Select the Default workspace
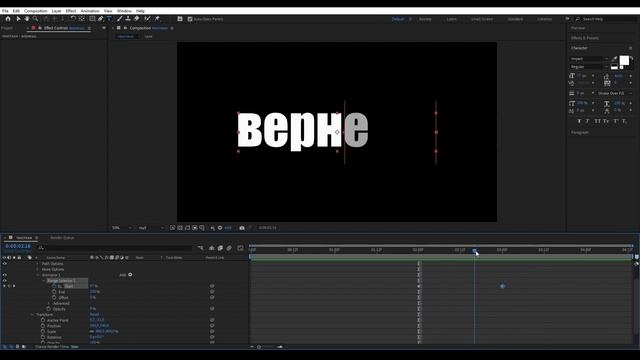Screen dimensions: 640x360 398,19
